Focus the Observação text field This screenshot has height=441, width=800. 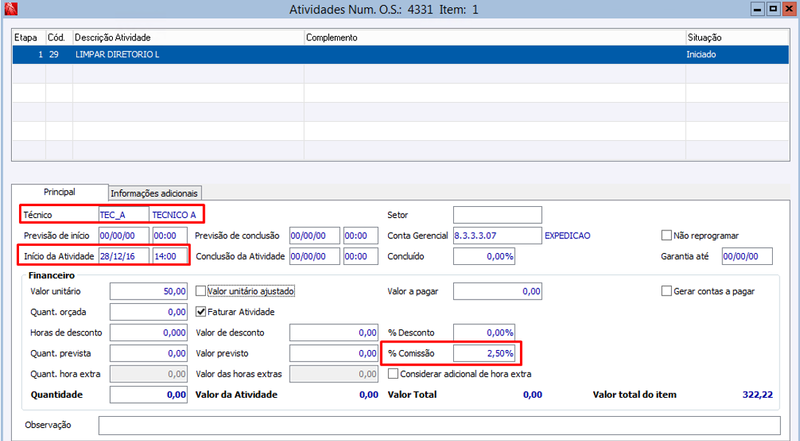tap(439, 425)
